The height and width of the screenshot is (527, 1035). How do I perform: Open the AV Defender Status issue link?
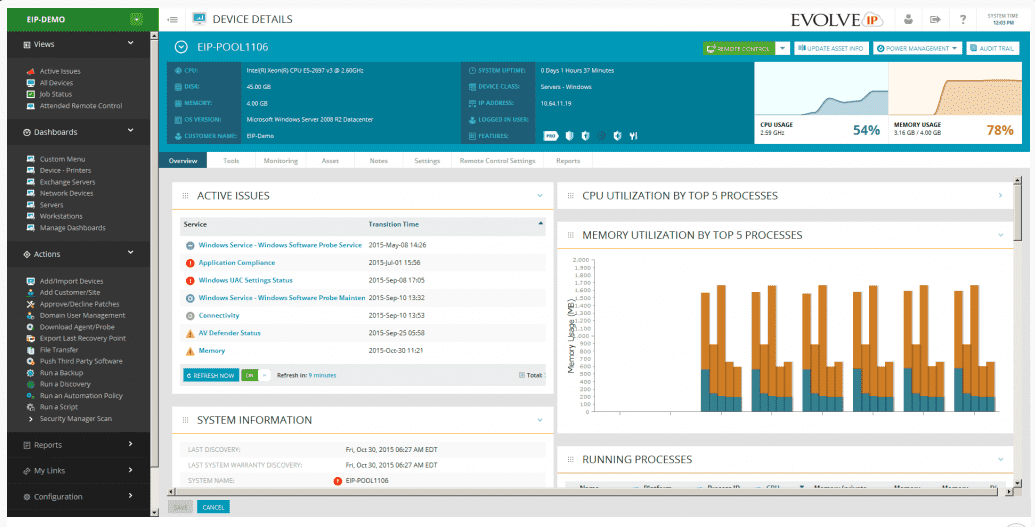coord(229,333)
